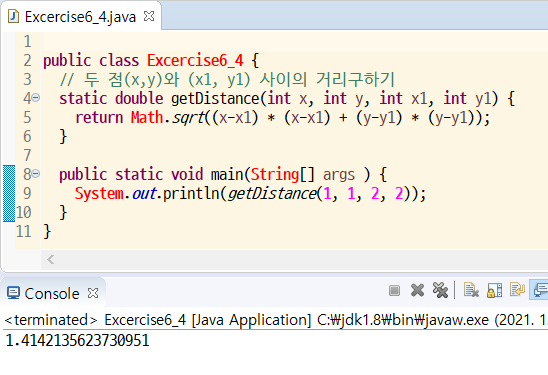Close the Console view

click(x=93, y=293)
